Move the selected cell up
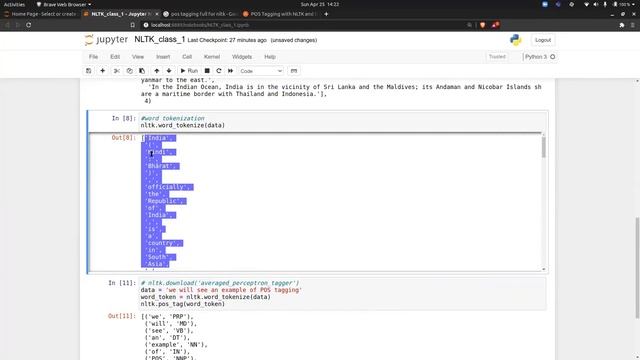 [157, 71]
